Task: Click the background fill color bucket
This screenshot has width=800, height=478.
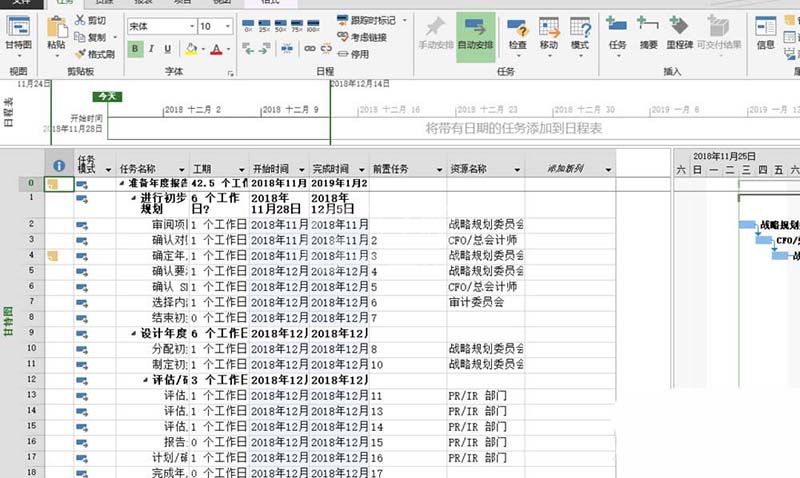Action: click(x=191, y=49)
